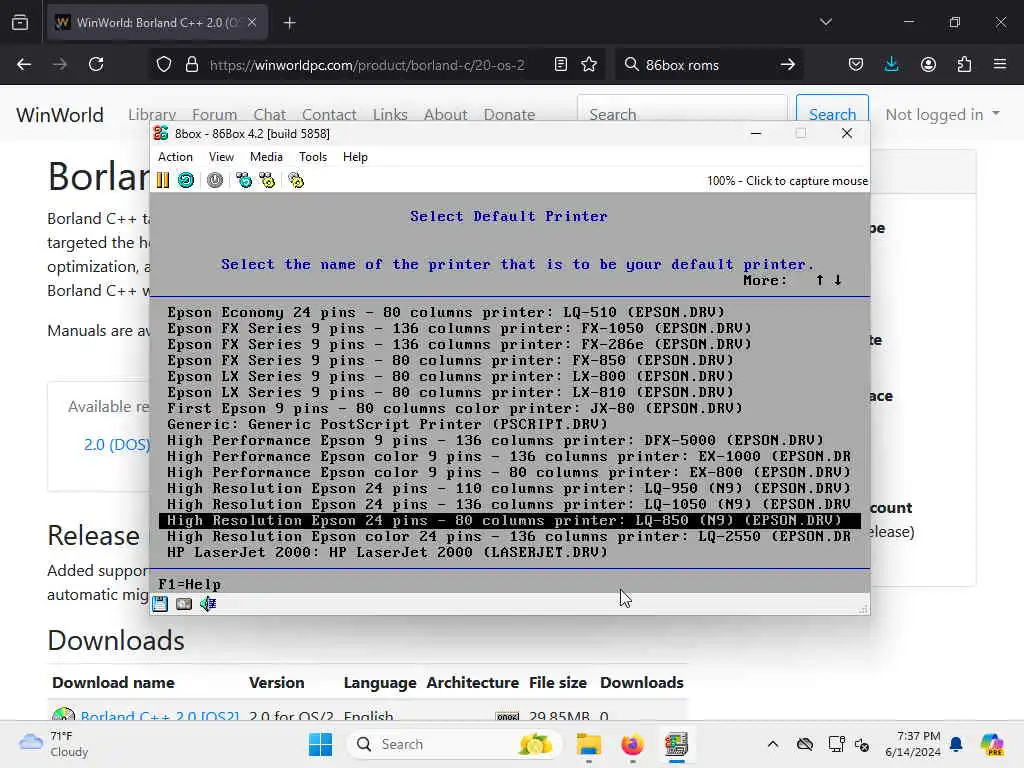The image size is (1024, 768).
Task: Open the Donate link
Action: (509, 114)
